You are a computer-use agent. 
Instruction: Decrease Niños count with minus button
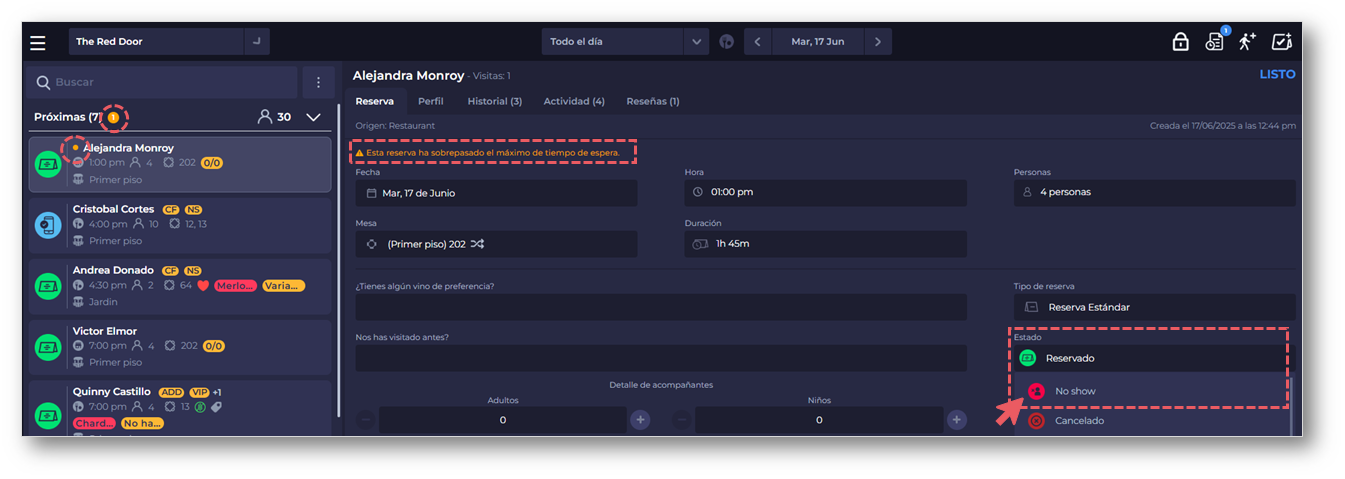pos(682,420)
